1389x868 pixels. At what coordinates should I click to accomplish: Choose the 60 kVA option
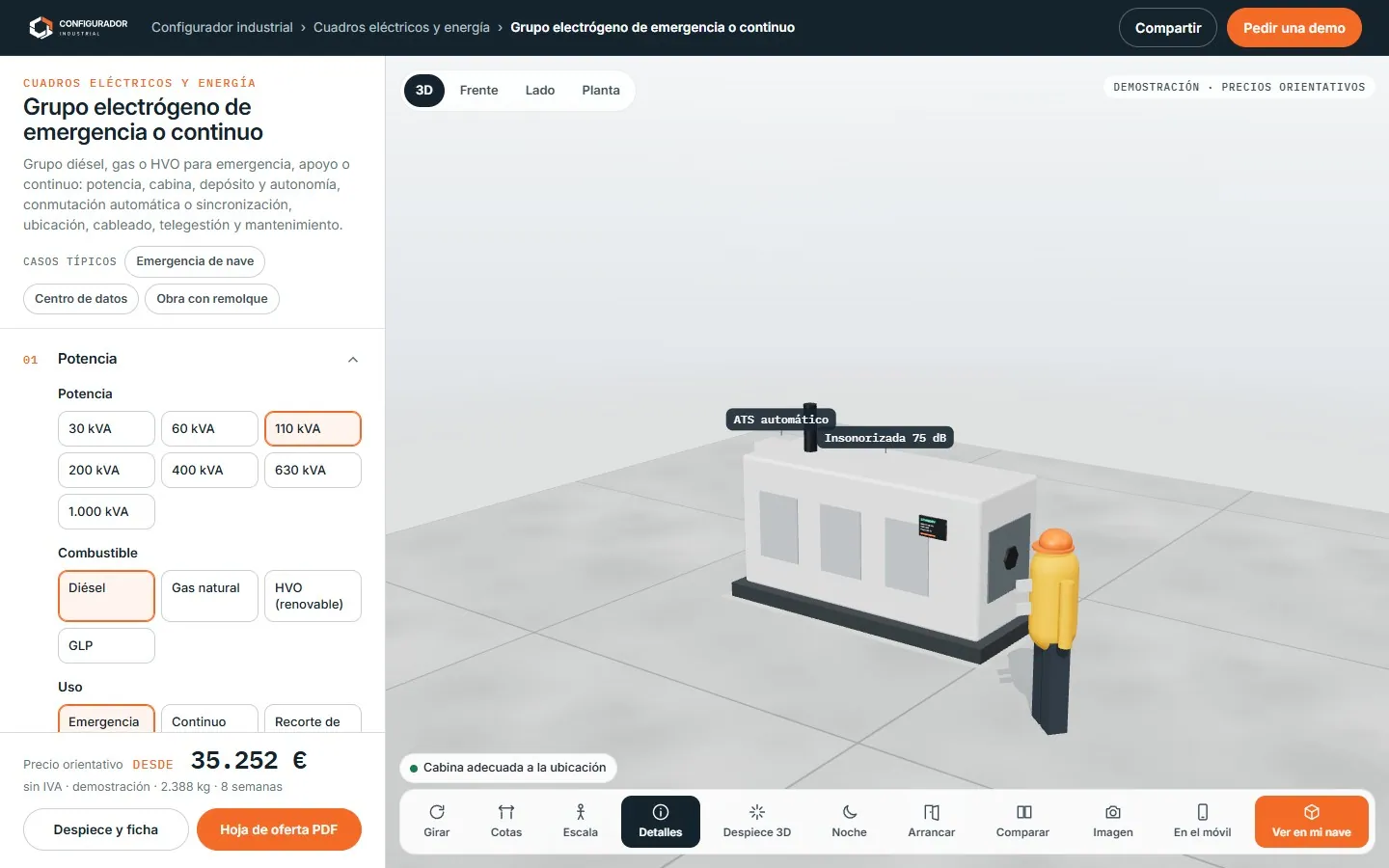[209, 429]
